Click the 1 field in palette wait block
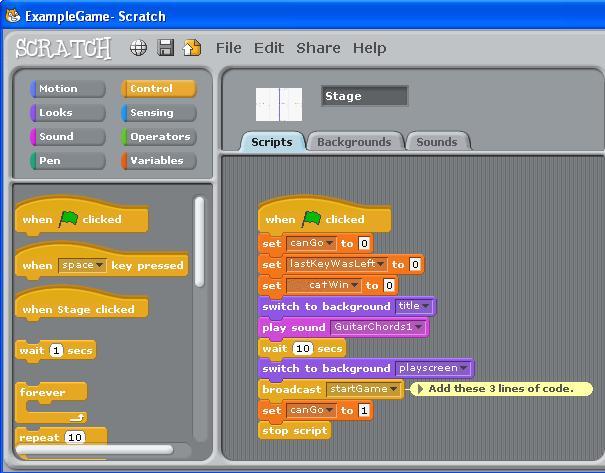The height and width of the screenshot is (473, 605). pos(56,350)
